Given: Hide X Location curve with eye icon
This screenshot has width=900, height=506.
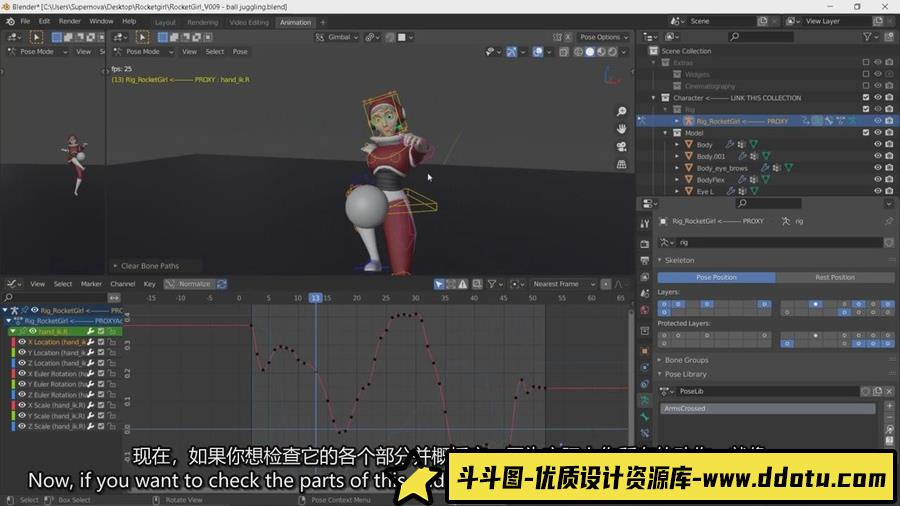Looking at the screenshot, I should tap(22, 342).
